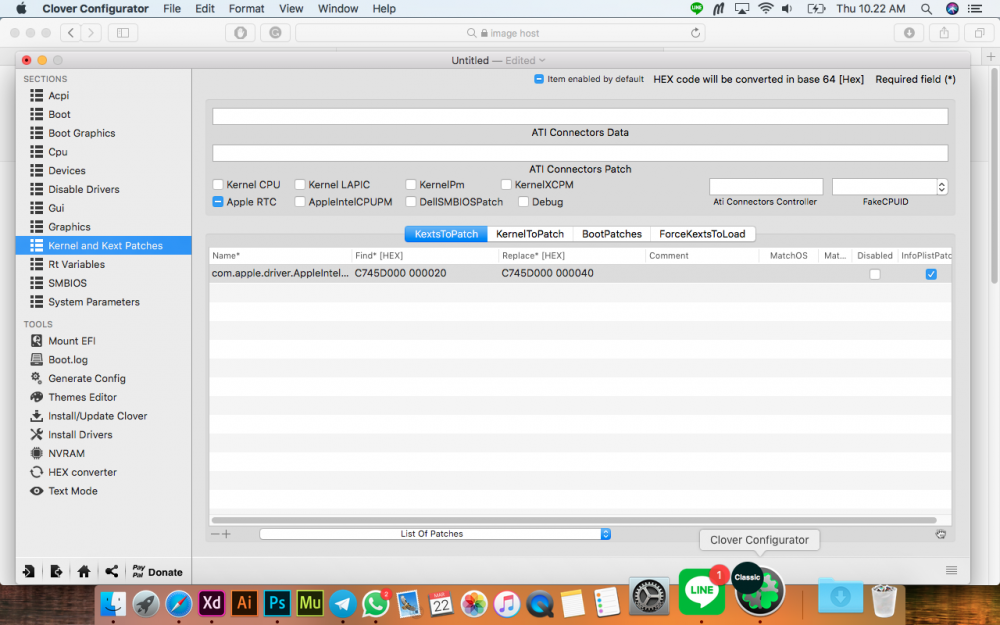Click Install/Update Clover download icon
This screenshot has width=1000, height=625.
tap(36, 416)
